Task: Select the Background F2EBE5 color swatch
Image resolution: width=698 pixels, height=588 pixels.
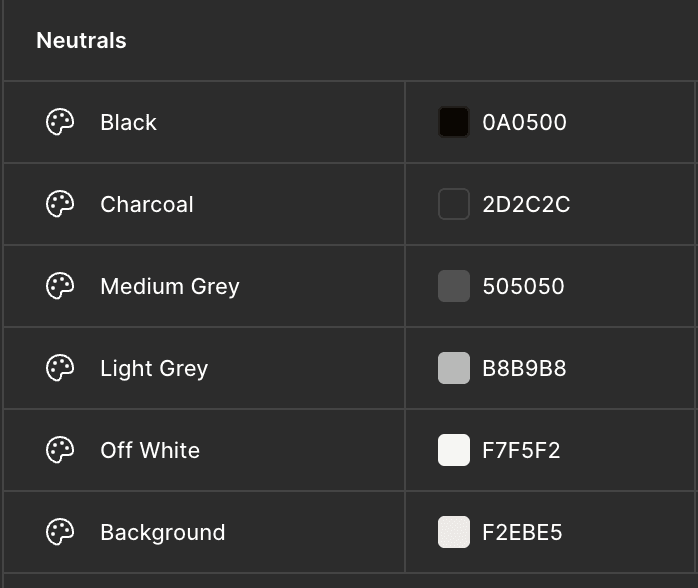Action: tap(454, 531)
